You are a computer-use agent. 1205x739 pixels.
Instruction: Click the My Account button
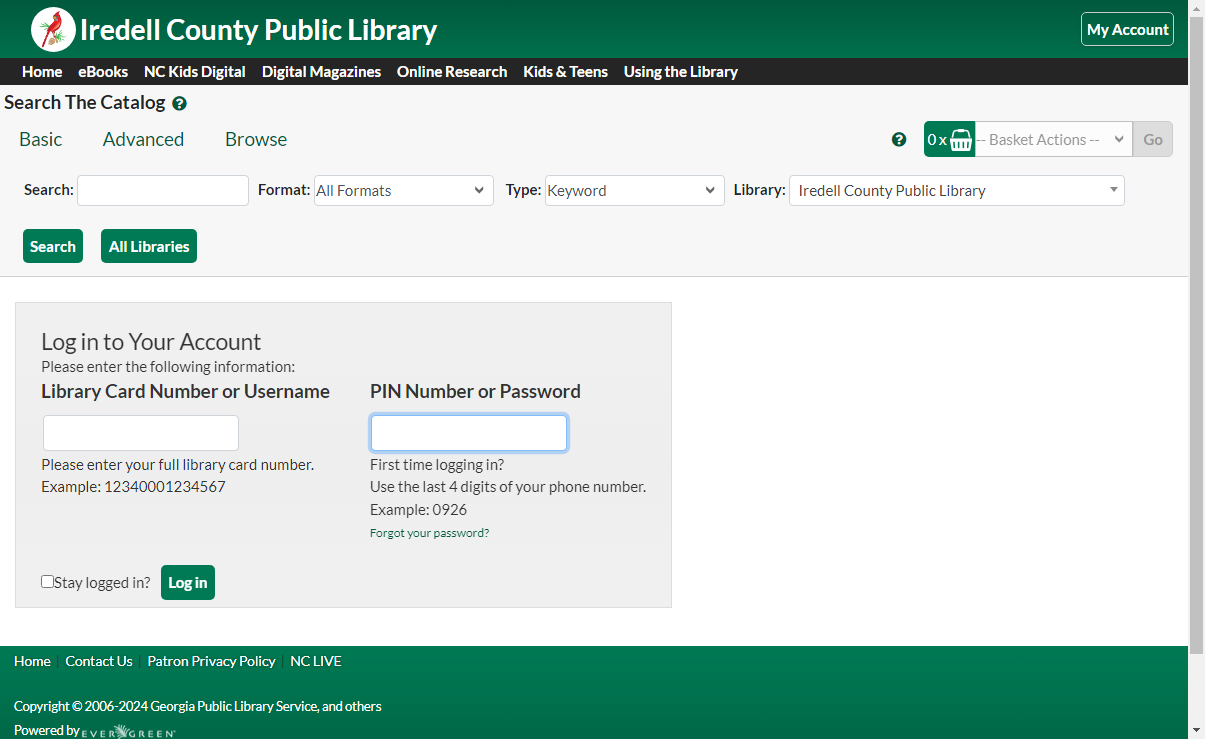coord(1127,29)
